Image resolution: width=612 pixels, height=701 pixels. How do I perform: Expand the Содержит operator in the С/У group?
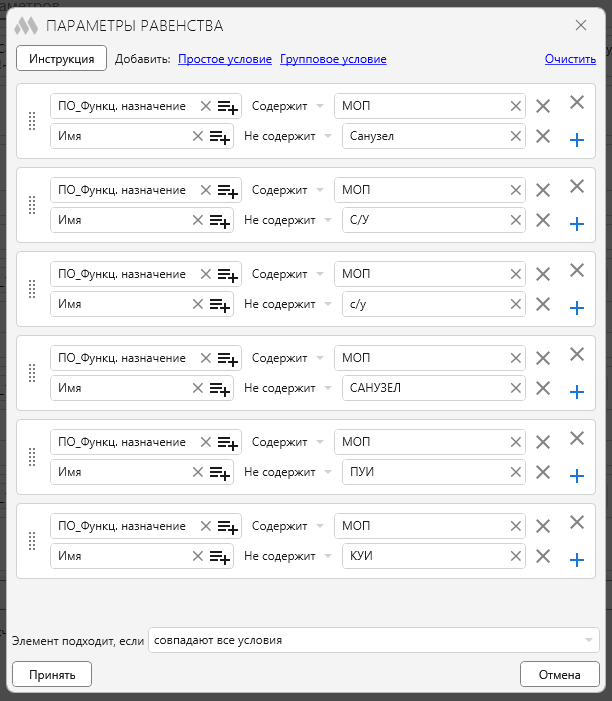pos(287,190)
